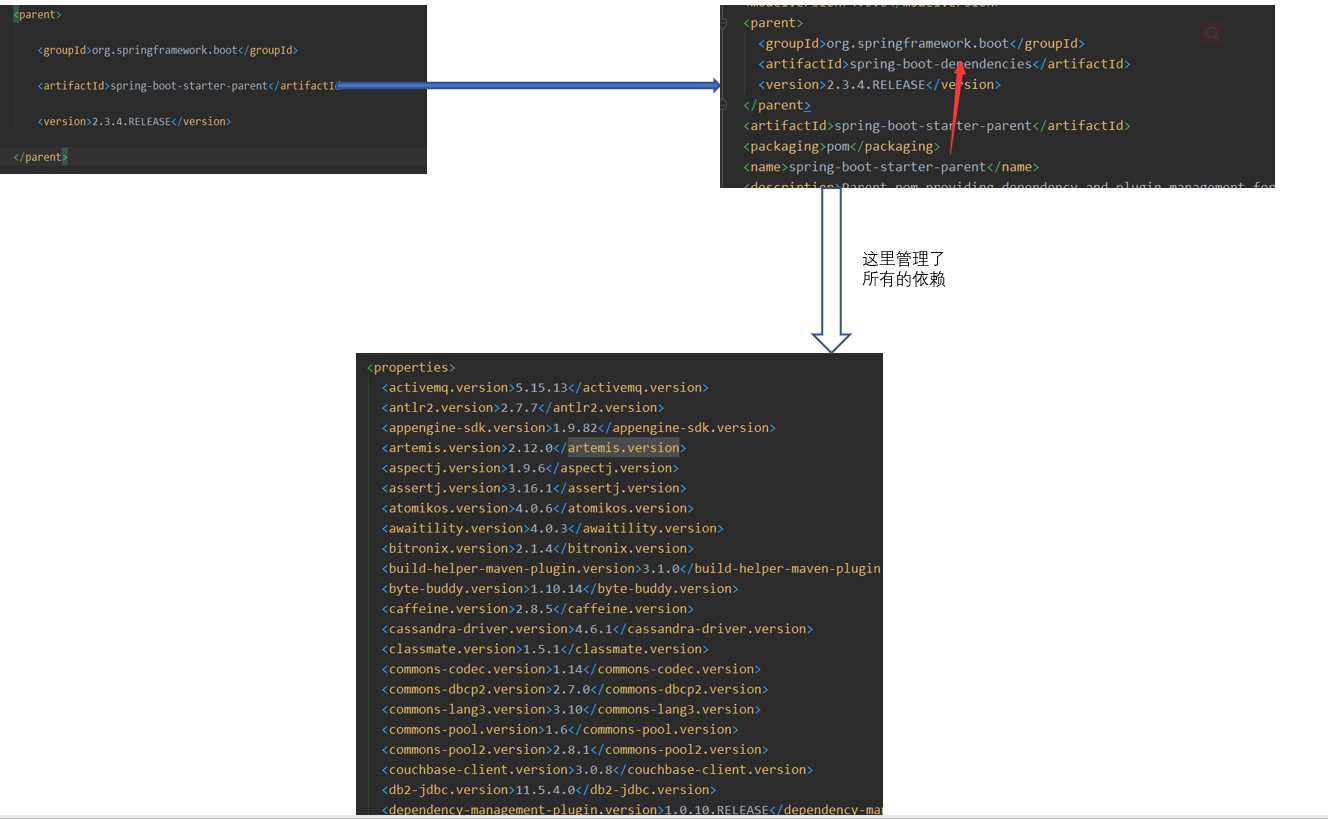Click the highlighted artemis.version closing tag

[x=623, y=448]
